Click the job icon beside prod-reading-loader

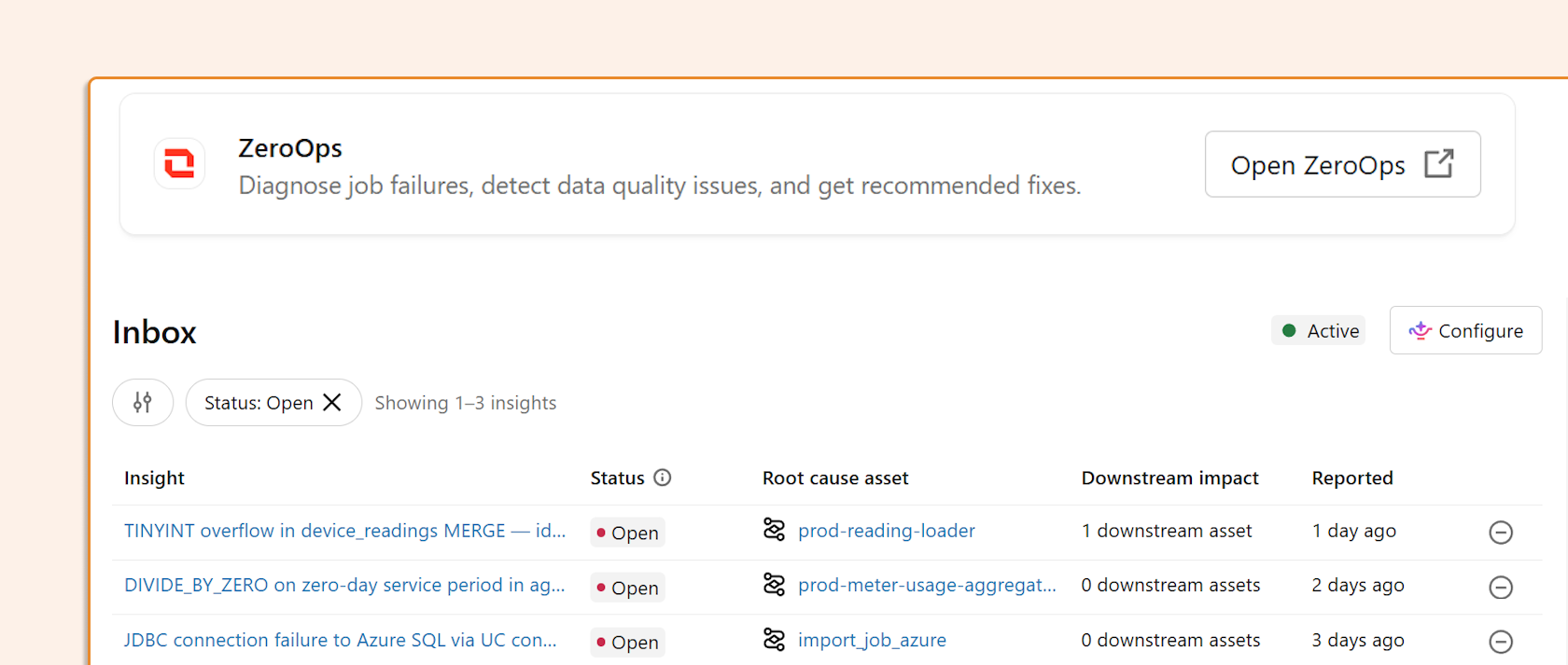click(x=774, y=530)
